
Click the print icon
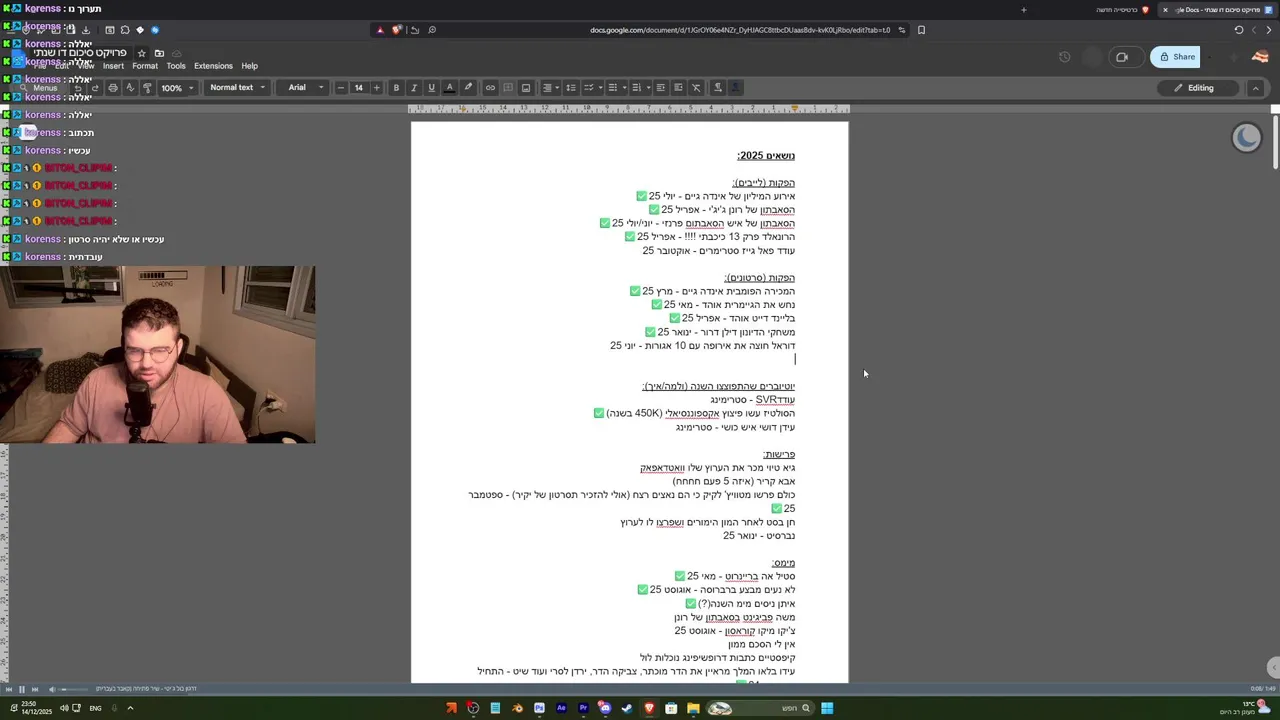coord(112,88)
